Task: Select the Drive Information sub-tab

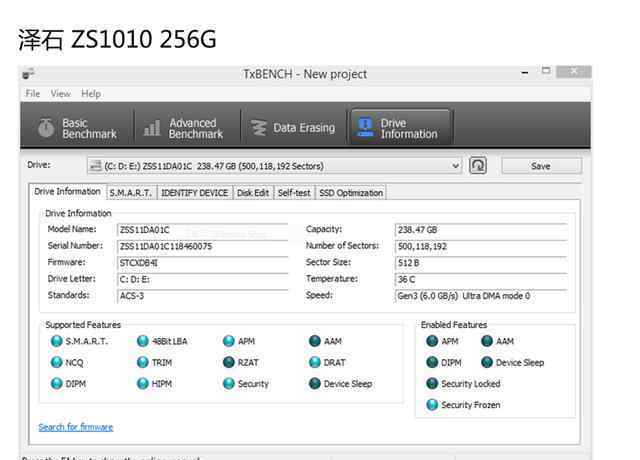Action: tap(67, 191)
